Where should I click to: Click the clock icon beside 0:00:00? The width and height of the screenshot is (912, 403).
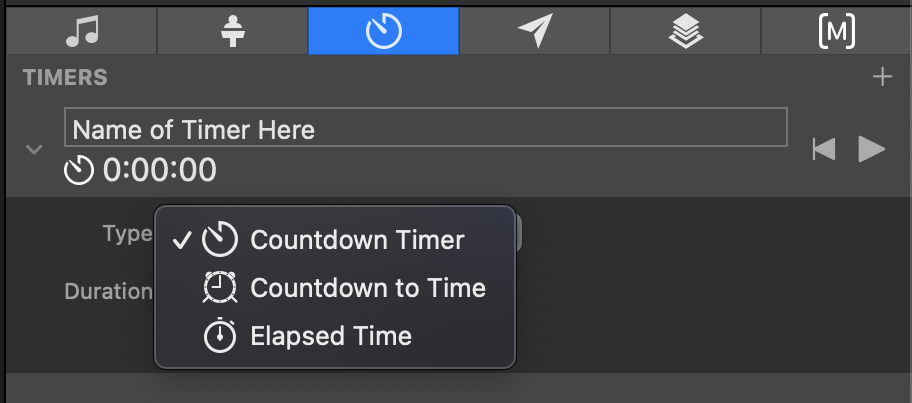click(x=79, y=171)
